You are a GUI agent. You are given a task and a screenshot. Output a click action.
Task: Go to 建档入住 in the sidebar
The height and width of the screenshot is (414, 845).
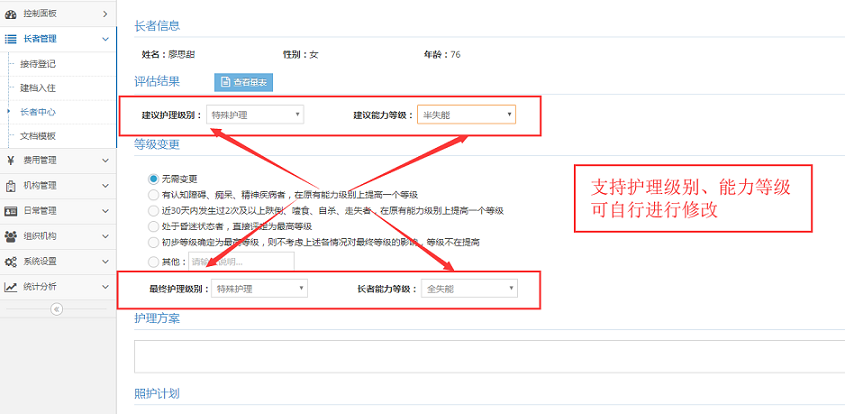pos(38,88)
